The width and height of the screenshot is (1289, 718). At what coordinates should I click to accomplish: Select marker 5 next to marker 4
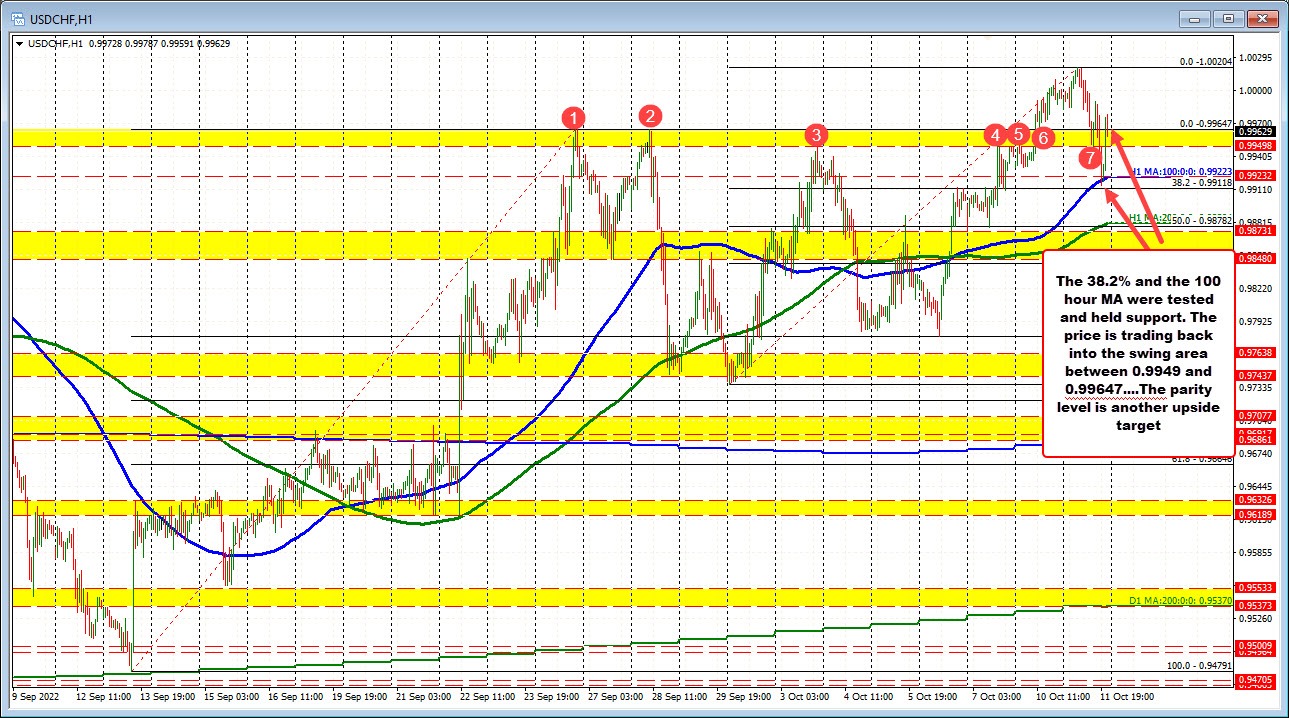pyautogui.click(x=1018, y=133)
